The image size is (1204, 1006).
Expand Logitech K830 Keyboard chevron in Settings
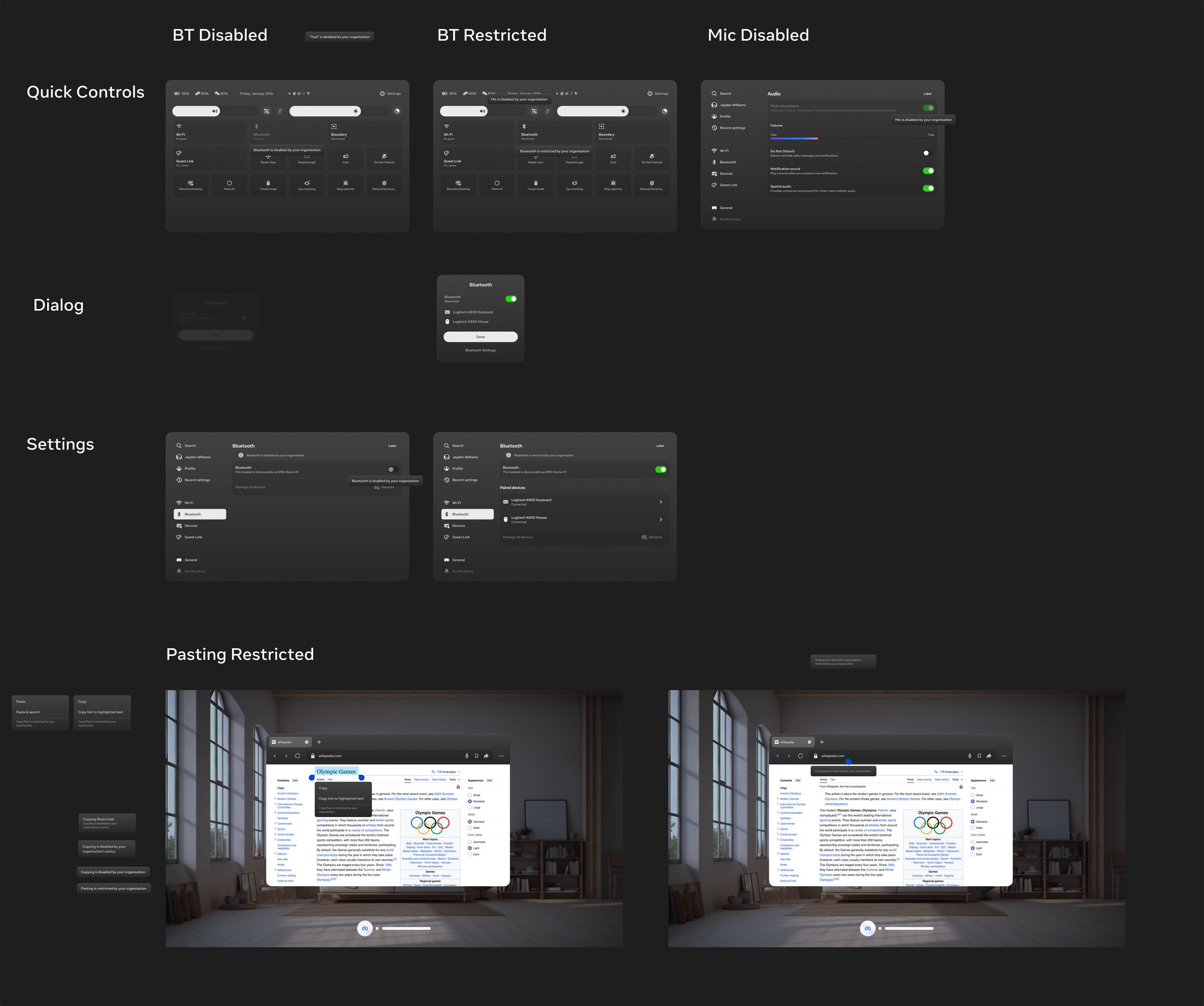[x=660, y=502]
